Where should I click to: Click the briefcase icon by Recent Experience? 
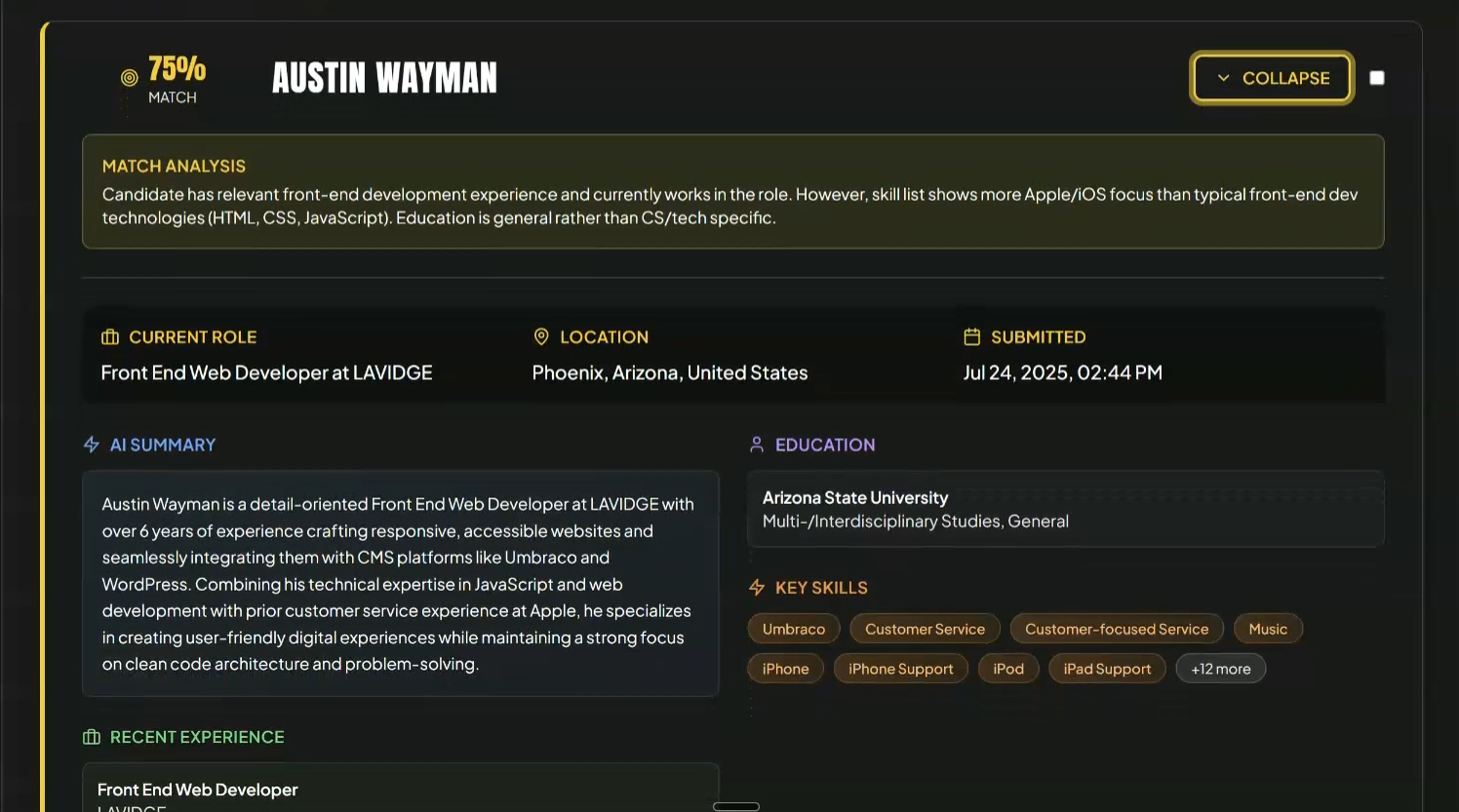92,737
